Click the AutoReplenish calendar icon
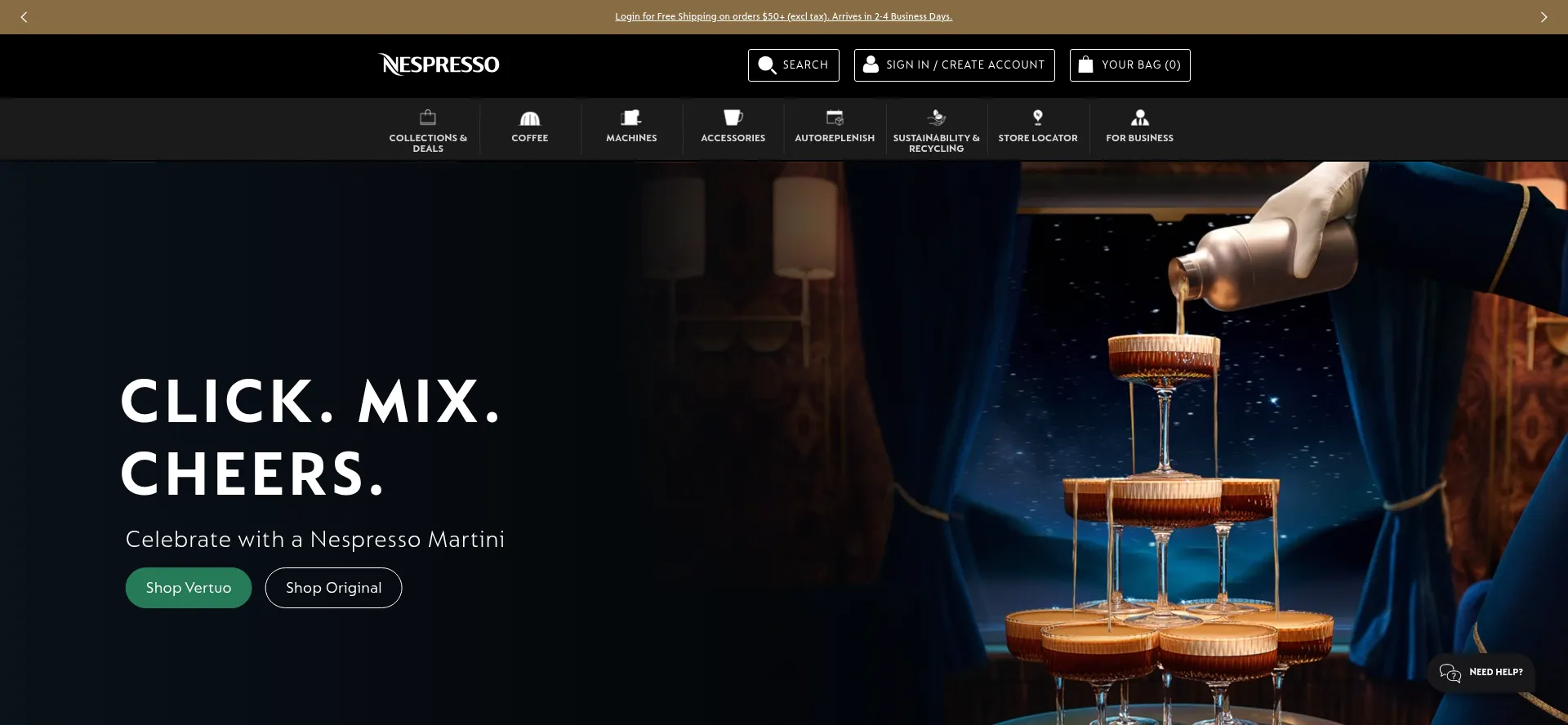 (x=835, y=118)
